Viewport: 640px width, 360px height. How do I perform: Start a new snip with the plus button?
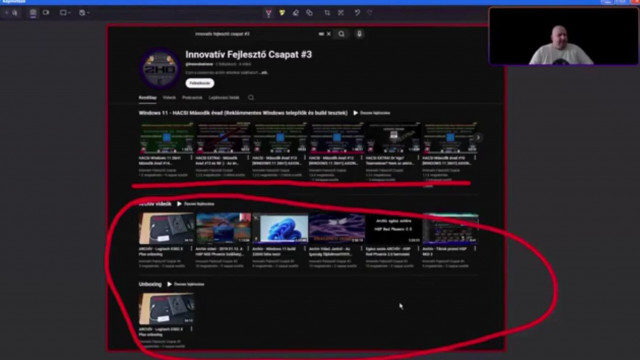(x=7, y=13)
